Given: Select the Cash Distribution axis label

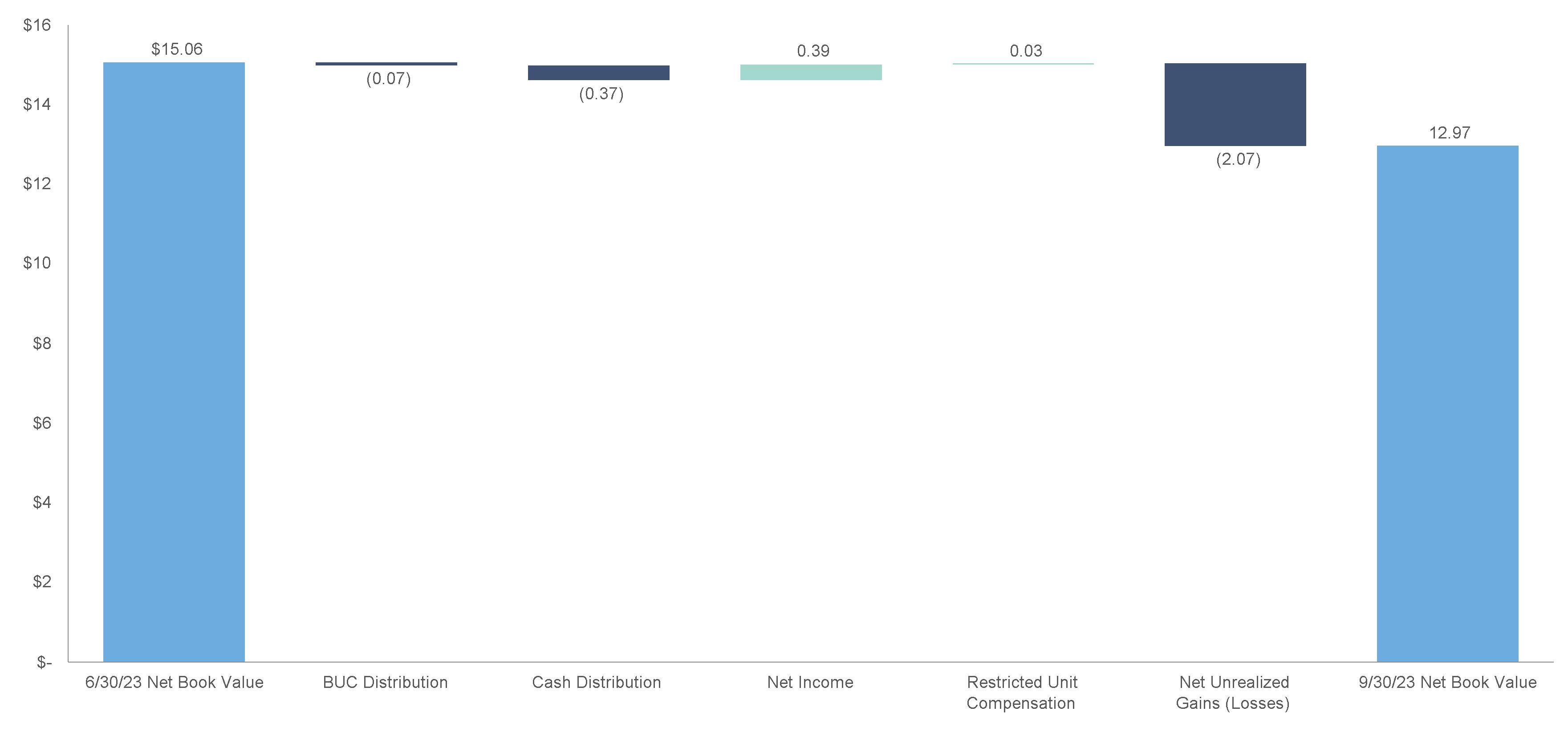Looking at the screenshot, I should coord(597,682).
